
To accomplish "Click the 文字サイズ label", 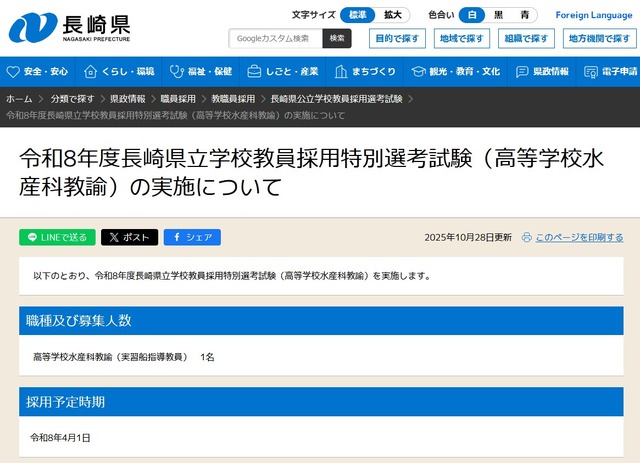I will 313,15.
